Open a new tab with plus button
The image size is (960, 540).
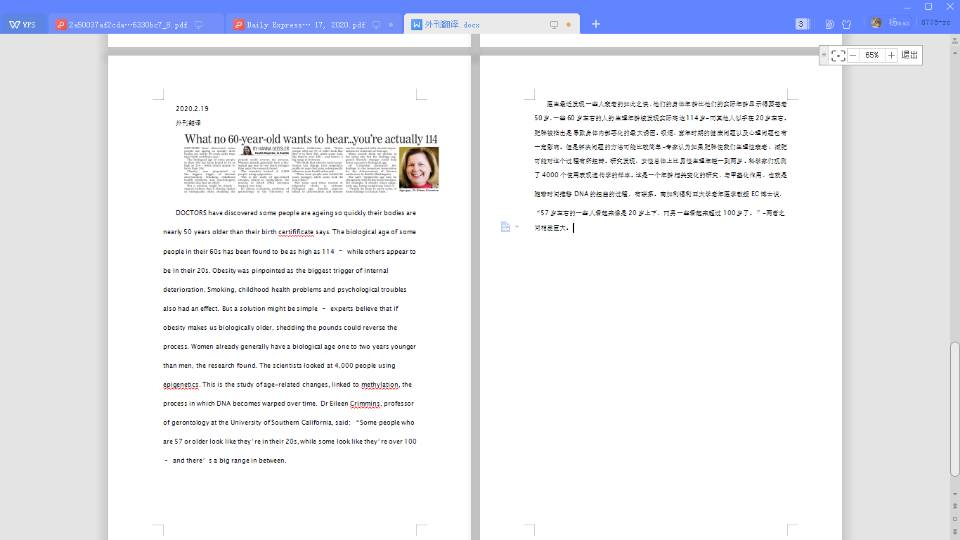point(596,24)
